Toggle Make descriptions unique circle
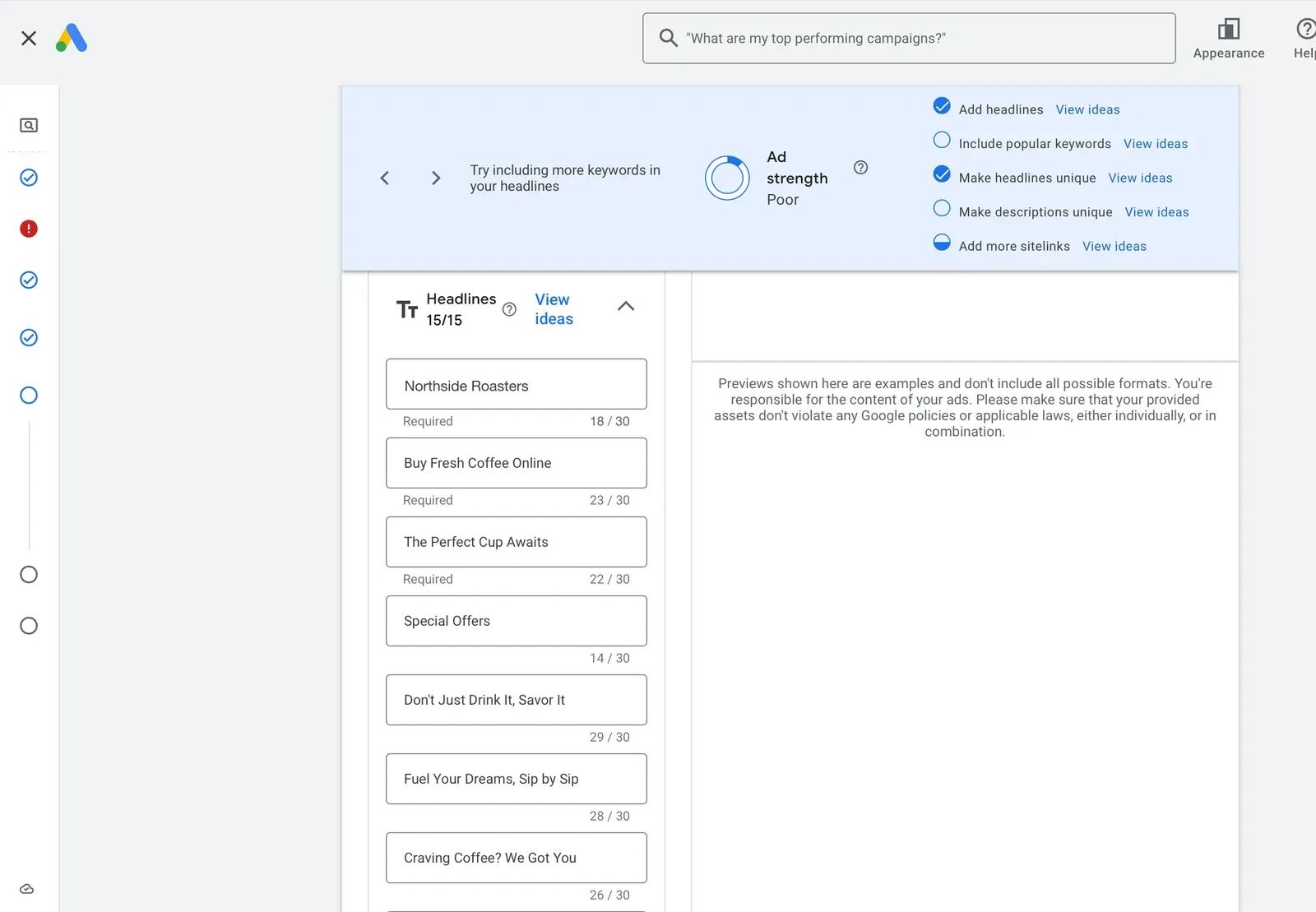1316x912 pixels. (x=942, y=208)
